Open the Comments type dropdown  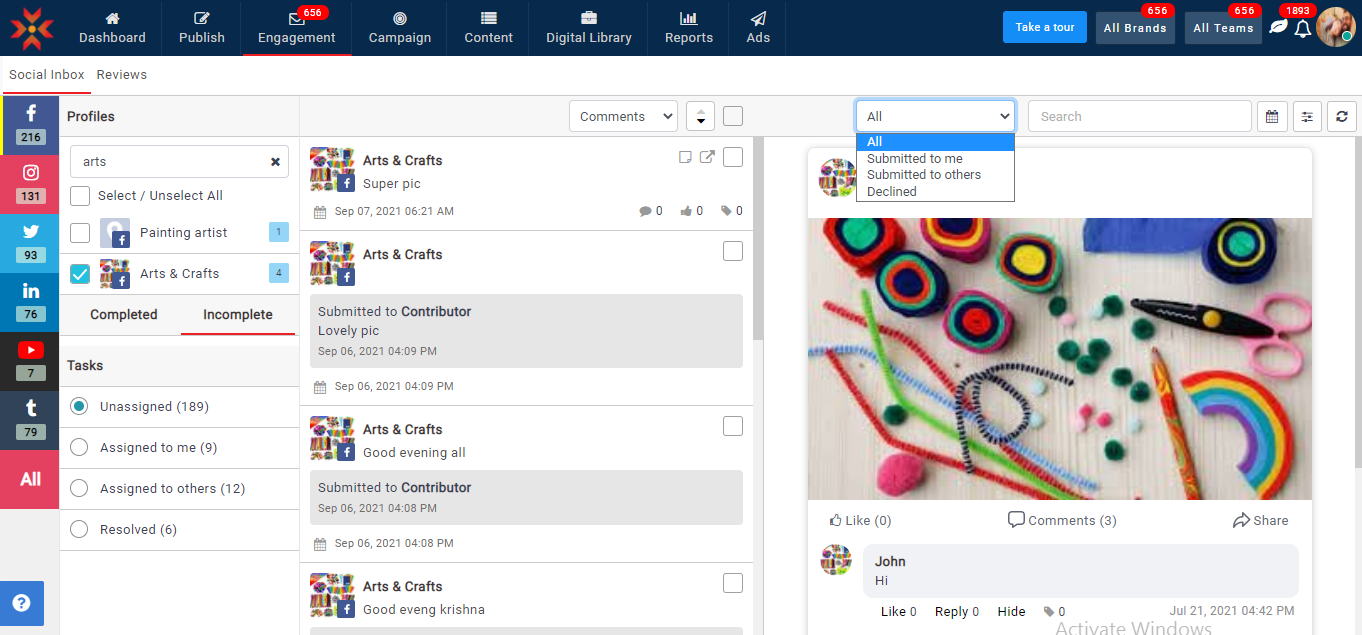pyautogui.click(x=623, y=117)
